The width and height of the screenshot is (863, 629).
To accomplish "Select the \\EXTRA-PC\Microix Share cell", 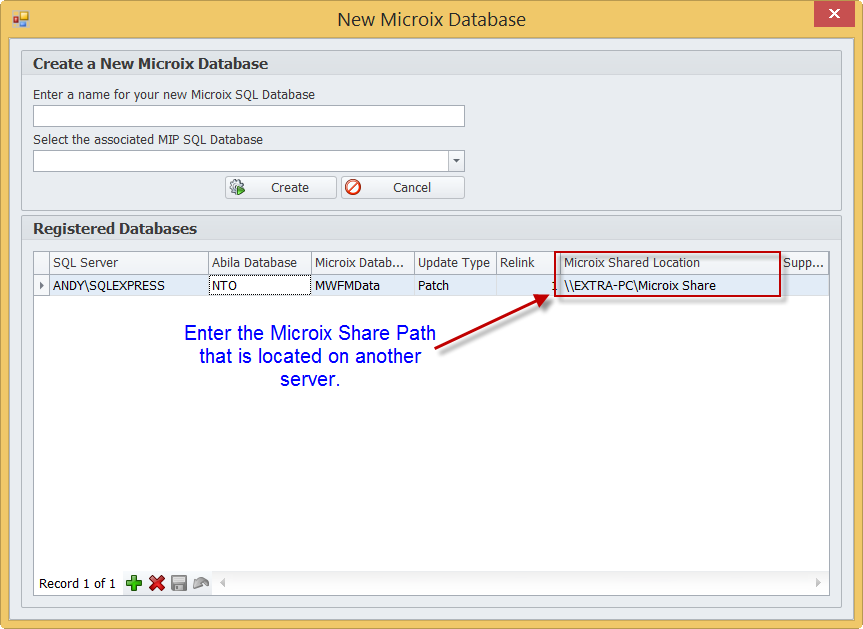I will pyautogui.click(x=668, y=286).
